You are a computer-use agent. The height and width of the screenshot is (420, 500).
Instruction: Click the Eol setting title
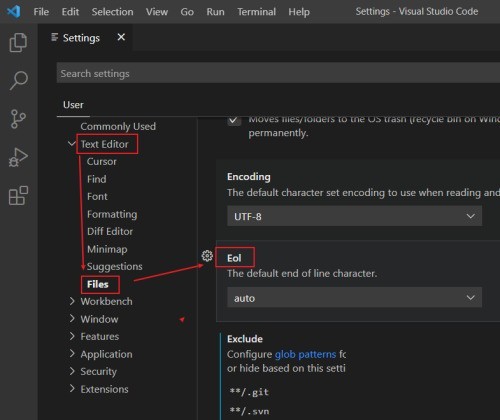click(234, 258)
